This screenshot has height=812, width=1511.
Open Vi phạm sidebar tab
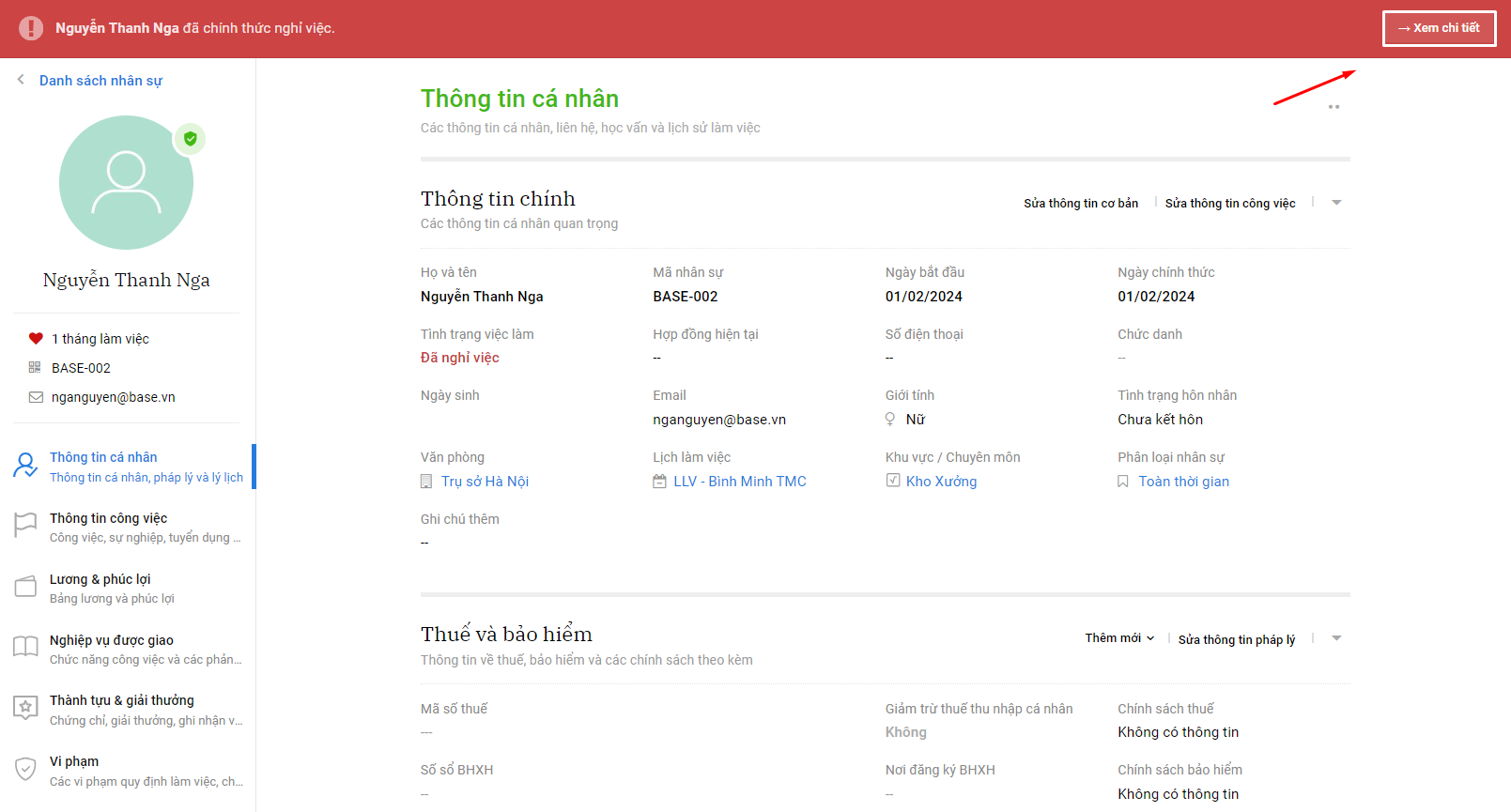click(128, 771)
